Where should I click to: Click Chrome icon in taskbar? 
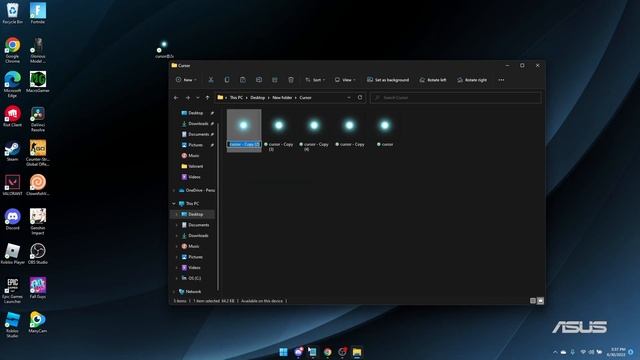pos(327,352)
